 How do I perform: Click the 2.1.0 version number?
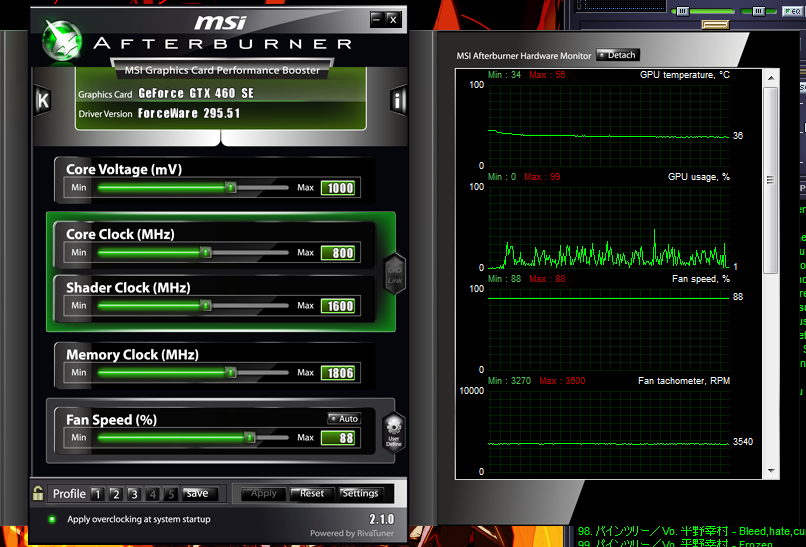pos(381,519)
